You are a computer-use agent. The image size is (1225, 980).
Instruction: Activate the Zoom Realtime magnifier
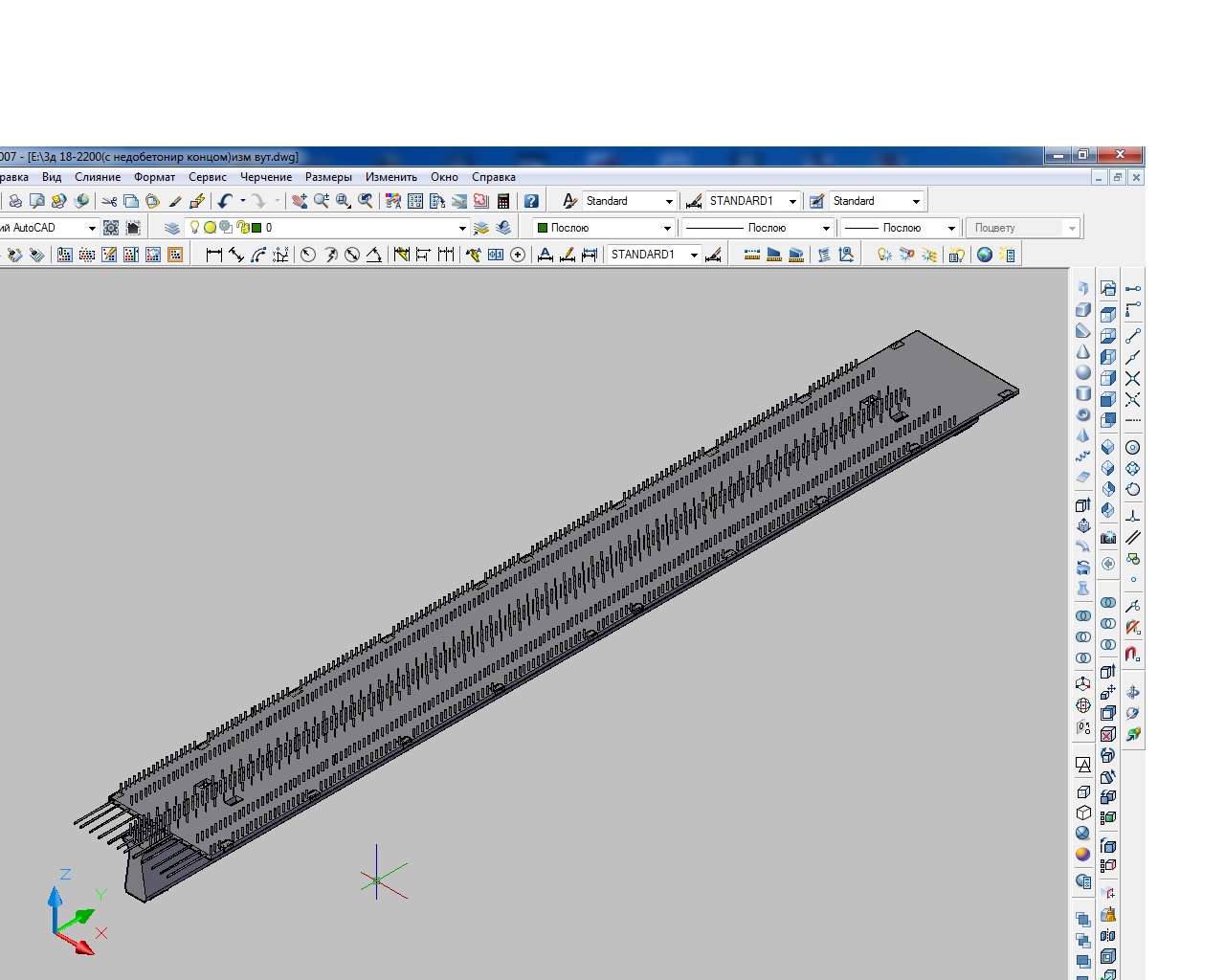tap(322, 201)
